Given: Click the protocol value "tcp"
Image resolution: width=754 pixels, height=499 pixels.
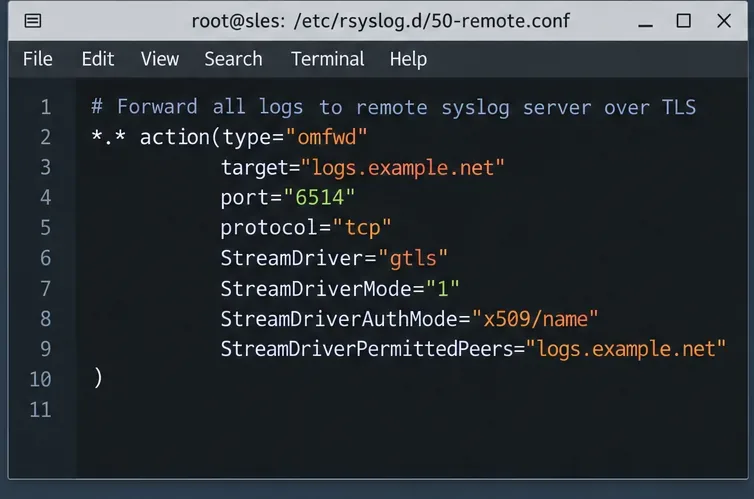Looking at the screenshot, I should point(362,227).
